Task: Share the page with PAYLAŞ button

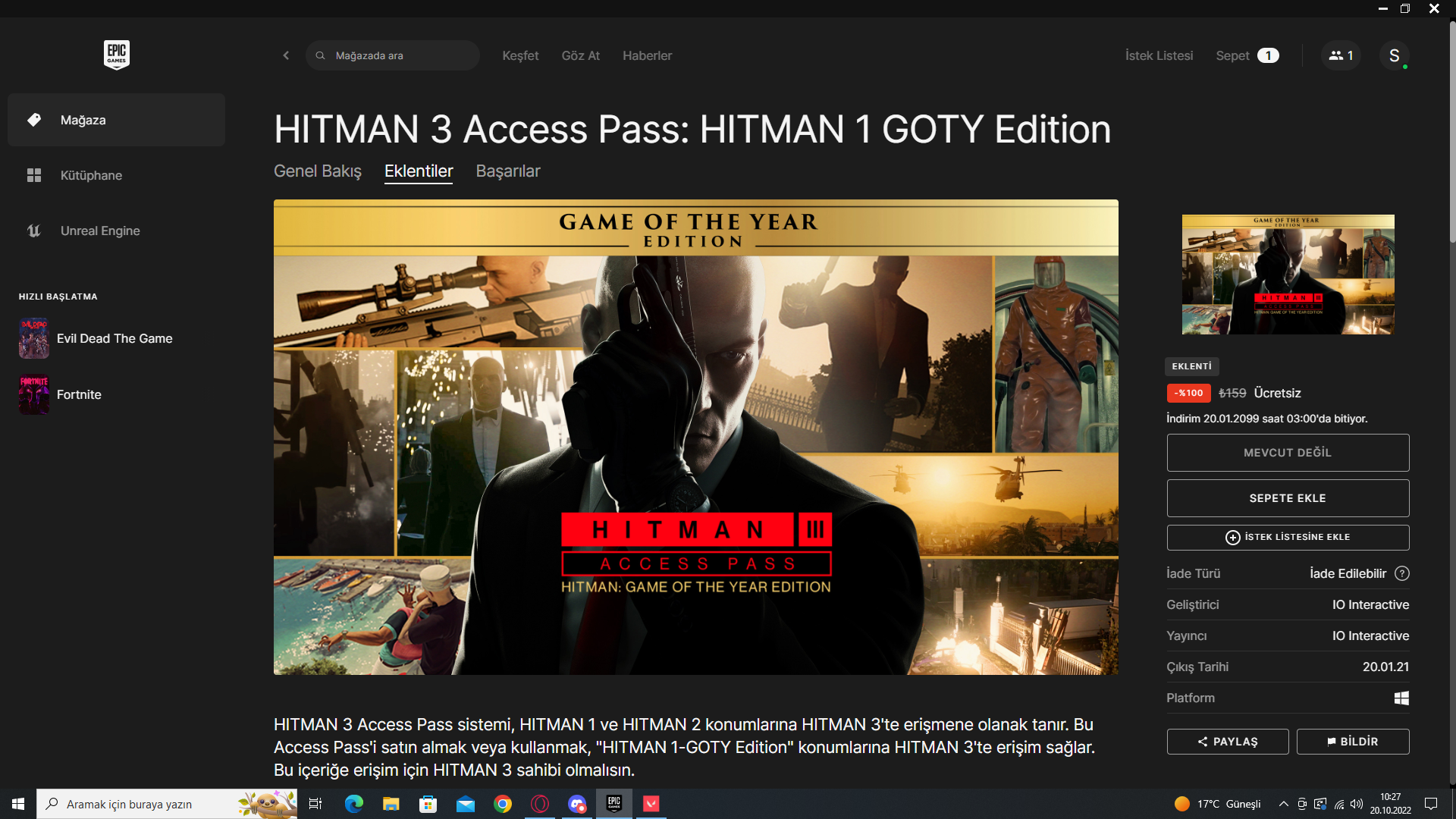Action: (x=1227, y=742)
